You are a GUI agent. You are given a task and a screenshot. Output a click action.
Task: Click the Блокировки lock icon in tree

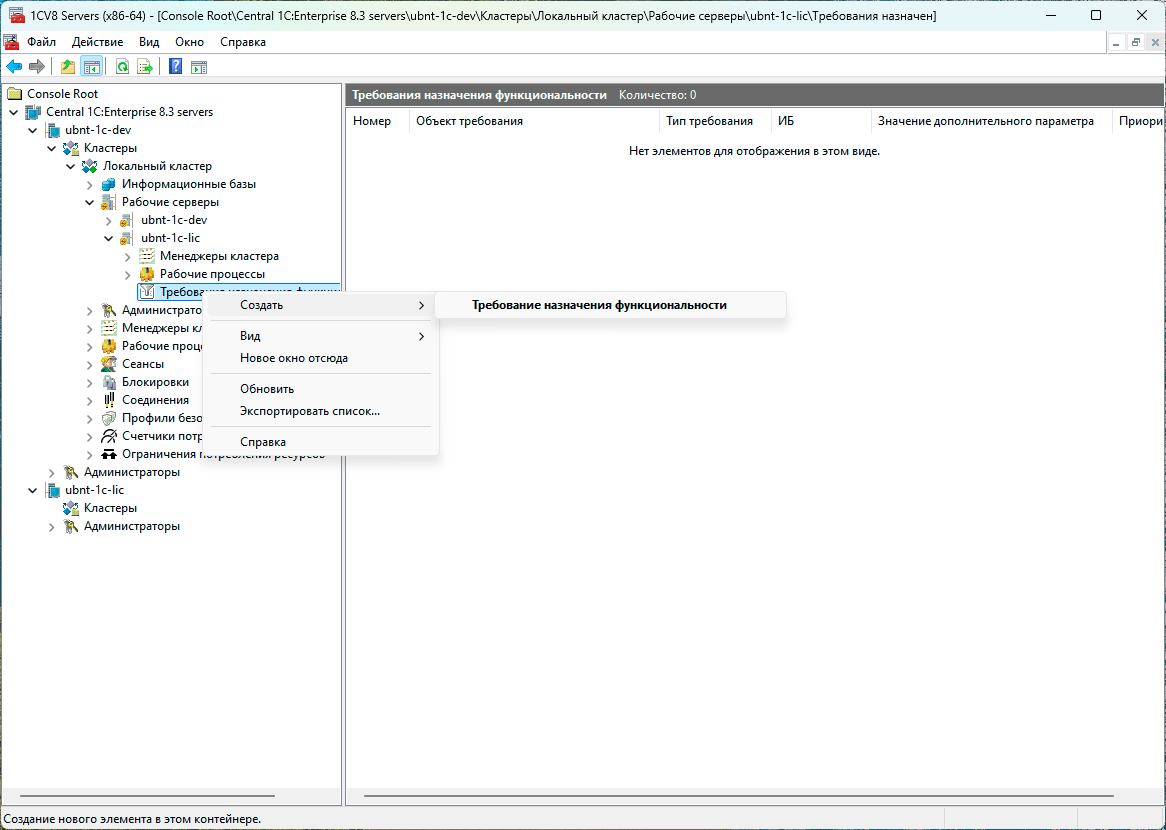(109, 382)
